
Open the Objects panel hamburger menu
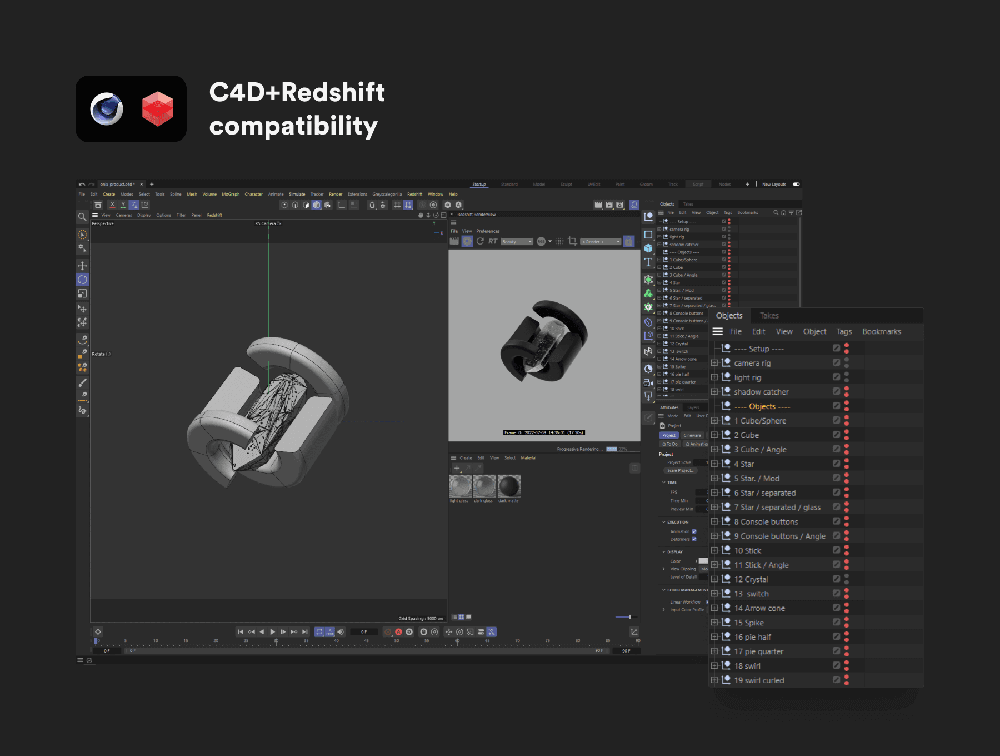pyautogui.click(x=717, y=331)
